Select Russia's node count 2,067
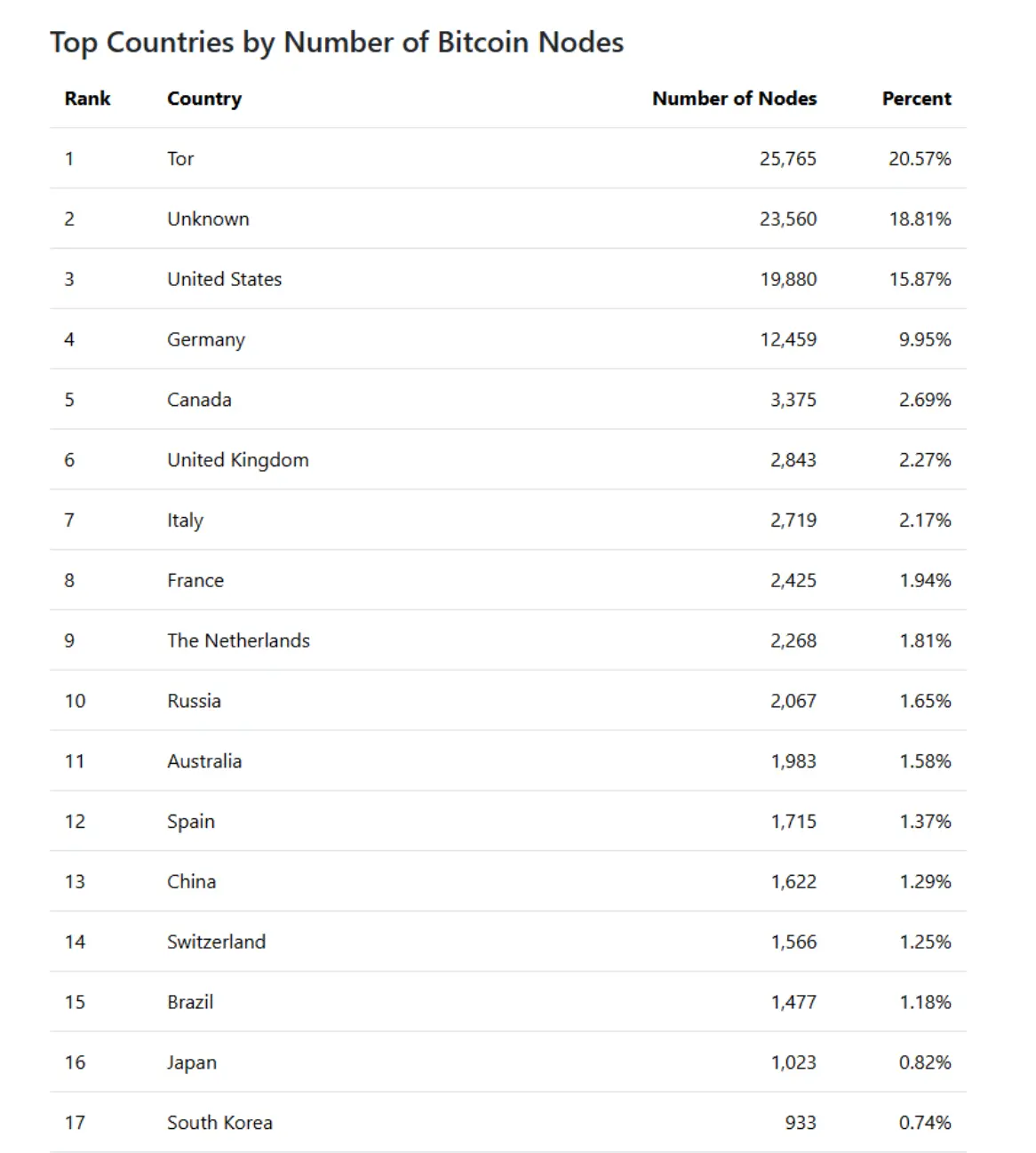The width and height of the screenshot is (1036, 1153). 793,701
